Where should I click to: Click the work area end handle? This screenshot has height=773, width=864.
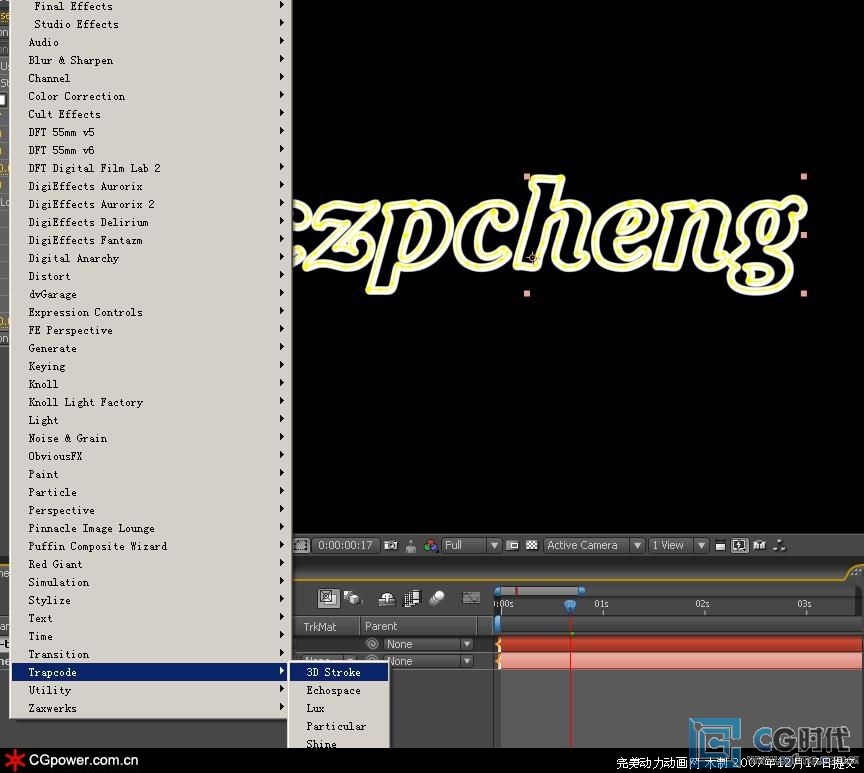pyautogui.click(x=581, y=591)
